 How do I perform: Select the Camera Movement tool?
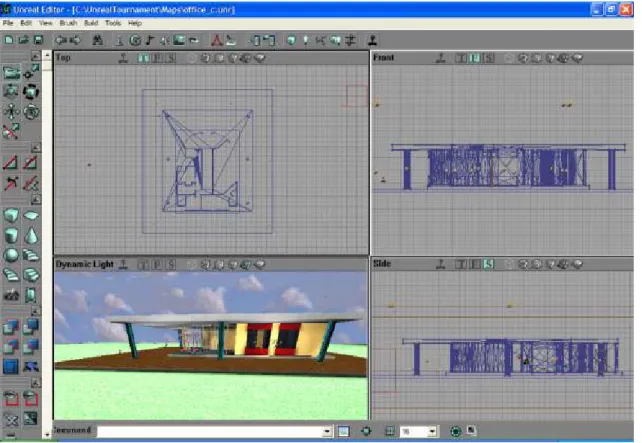coord(11,72)
